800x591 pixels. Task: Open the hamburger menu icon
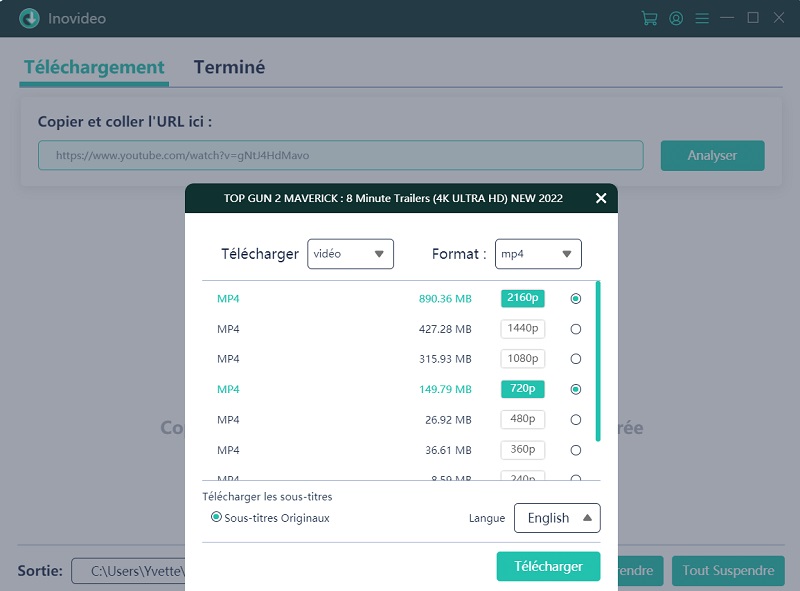(702, 18)
